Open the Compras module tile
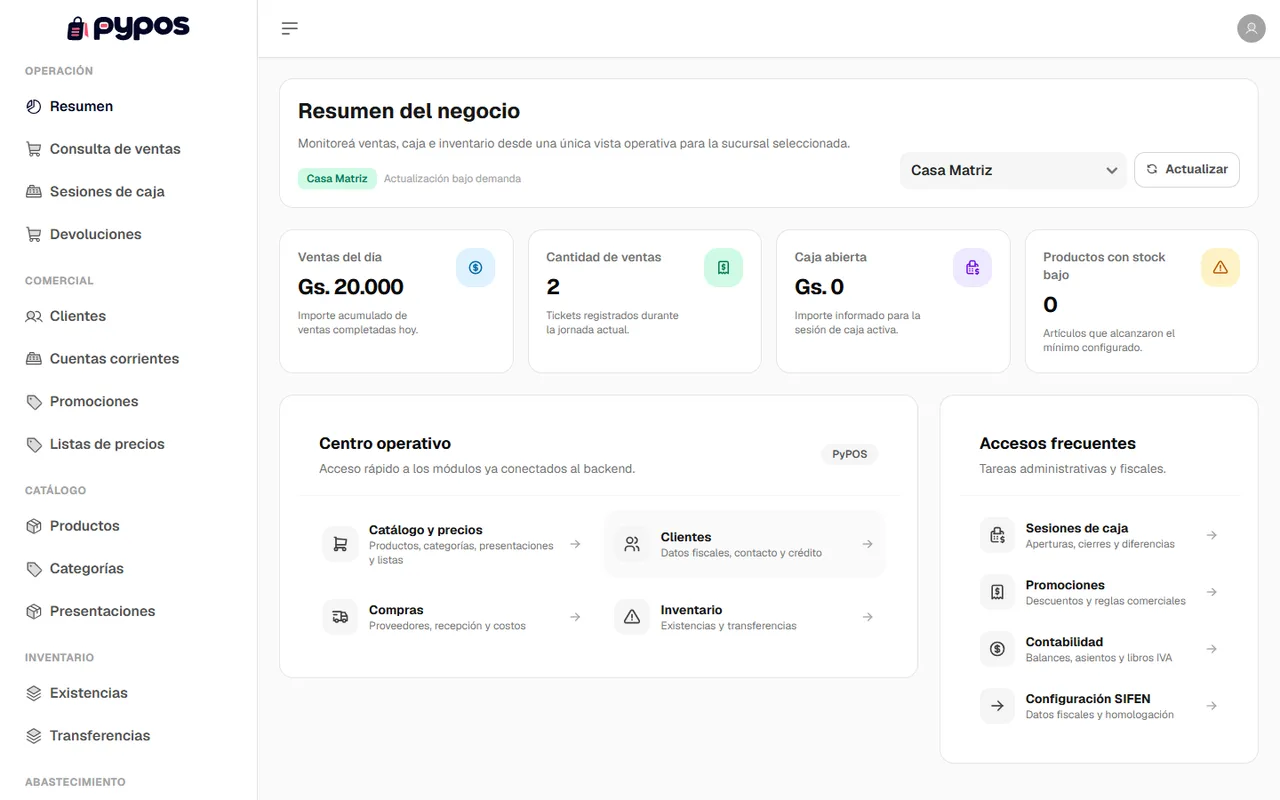This screenshot has height=800, width=1280. tap(452, 617)
